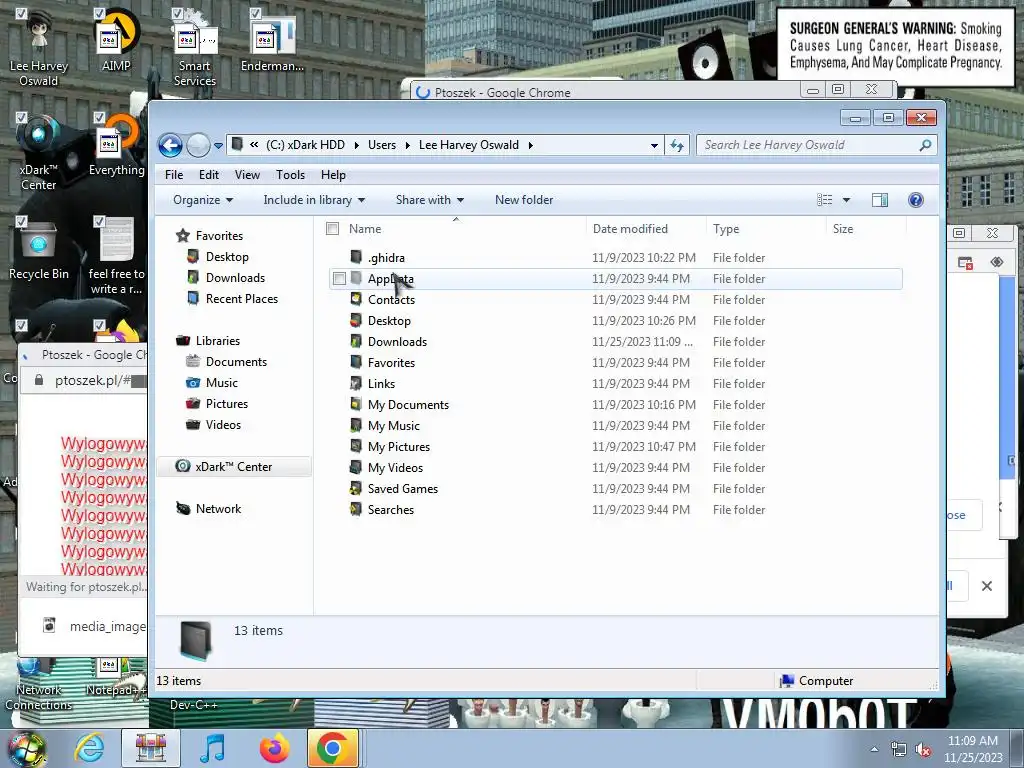Open the Share with dropdown

coord(430,200)
